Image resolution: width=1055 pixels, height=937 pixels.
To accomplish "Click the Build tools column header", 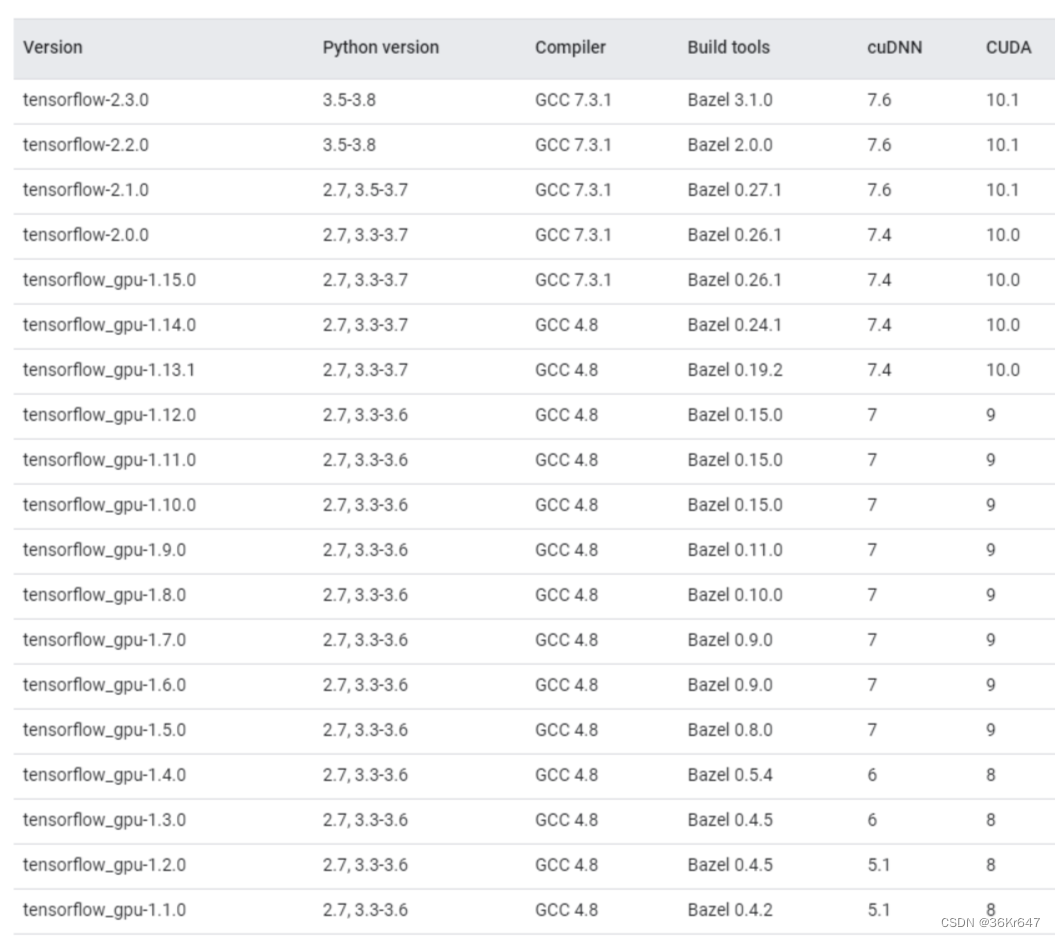I will [729, 48].
